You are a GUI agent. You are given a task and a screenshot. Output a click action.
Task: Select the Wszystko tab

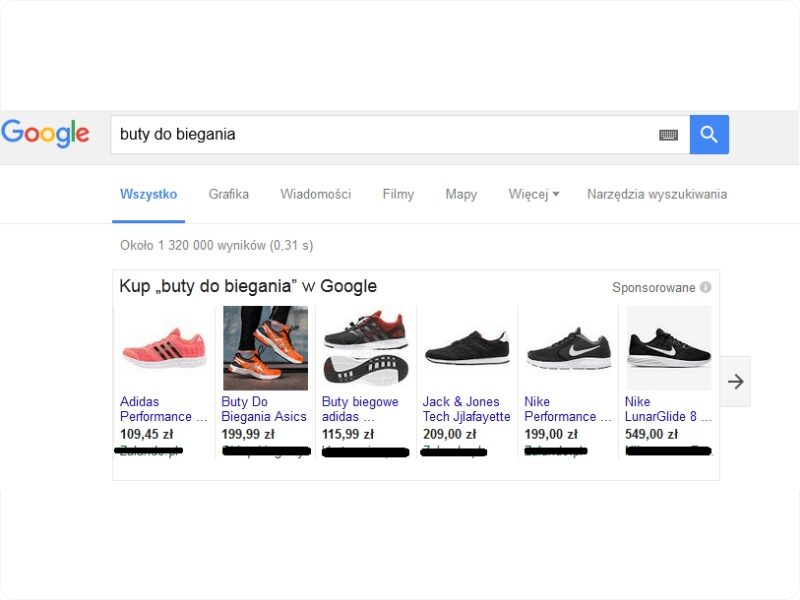[148, 194]
